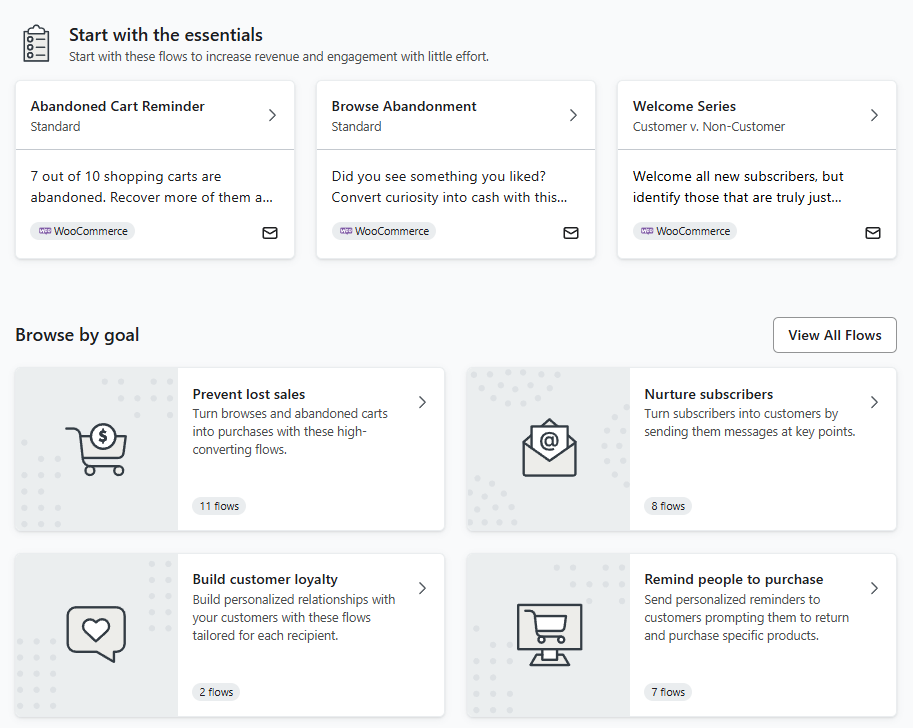Click the View All Flows button

(x=834, y=335)
